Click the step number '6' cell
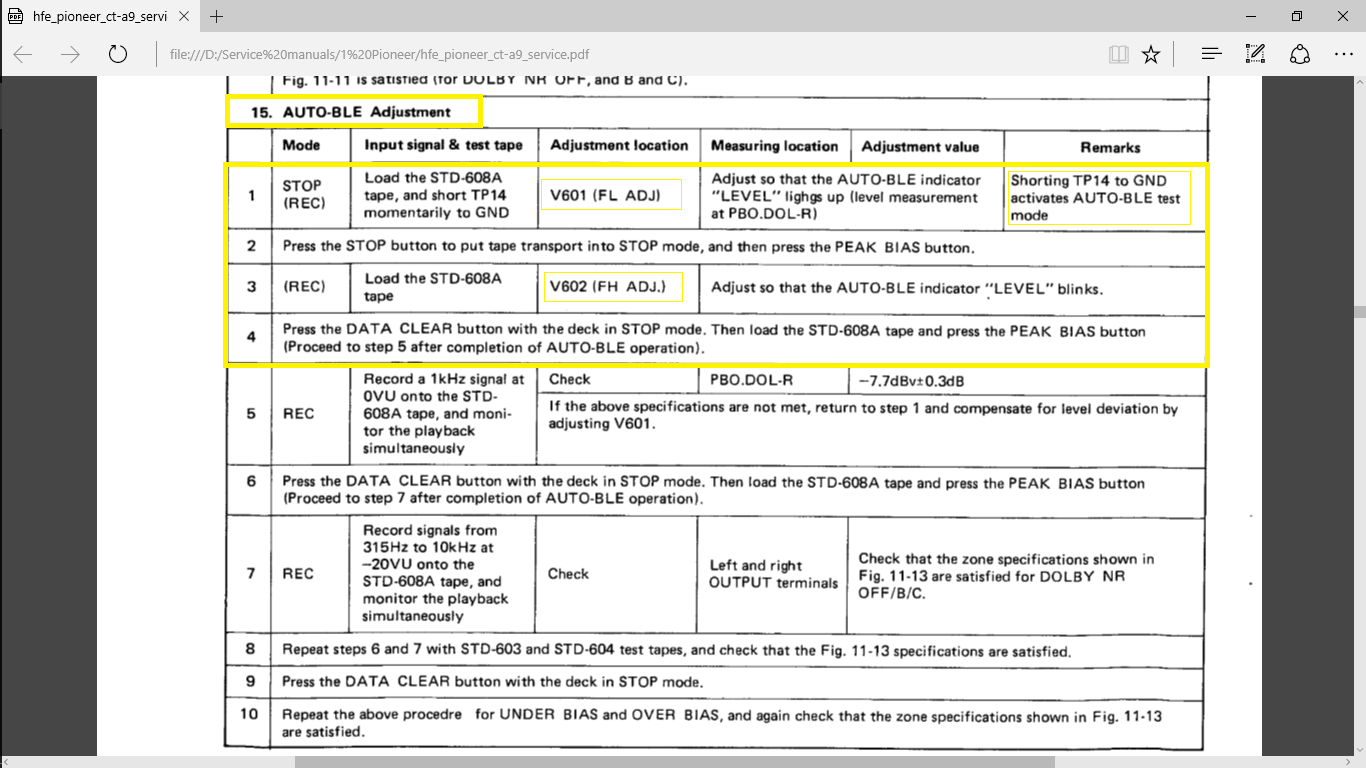The image size is (1366, 768). coord(251,481)
